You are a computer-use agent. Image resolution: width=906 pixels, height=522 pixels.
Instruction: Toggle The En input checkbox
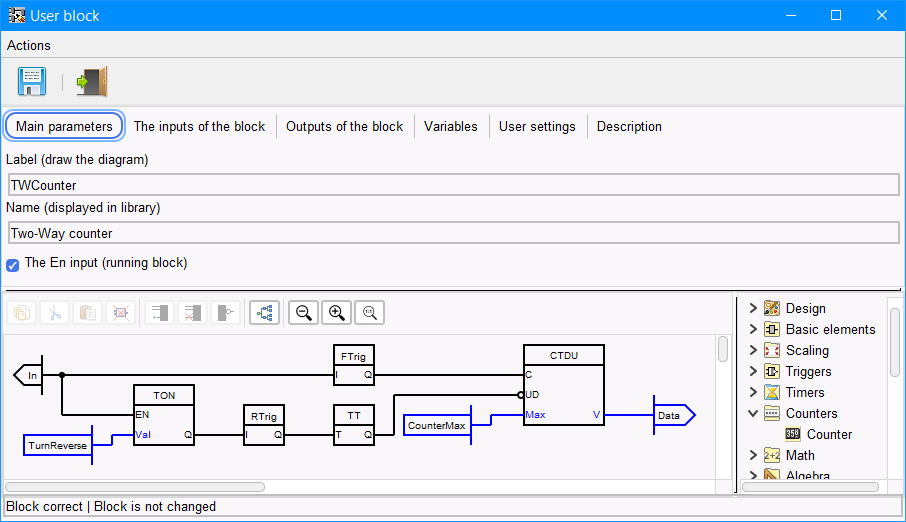click(13, 265)
